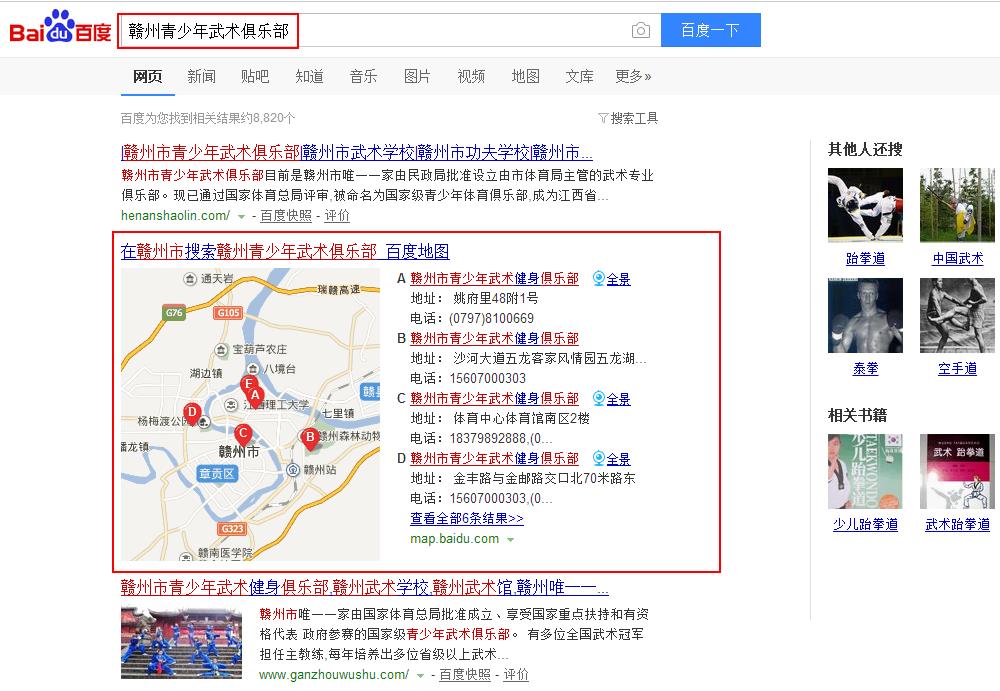This screenshot has height=691, width=1000.
Task: Open map result A title link
Action: 494,279
